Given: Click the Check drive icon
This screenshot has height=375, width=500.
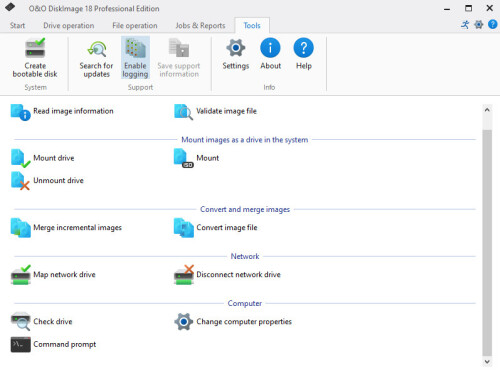Looking at the screenshot, I should pos(21,321).
